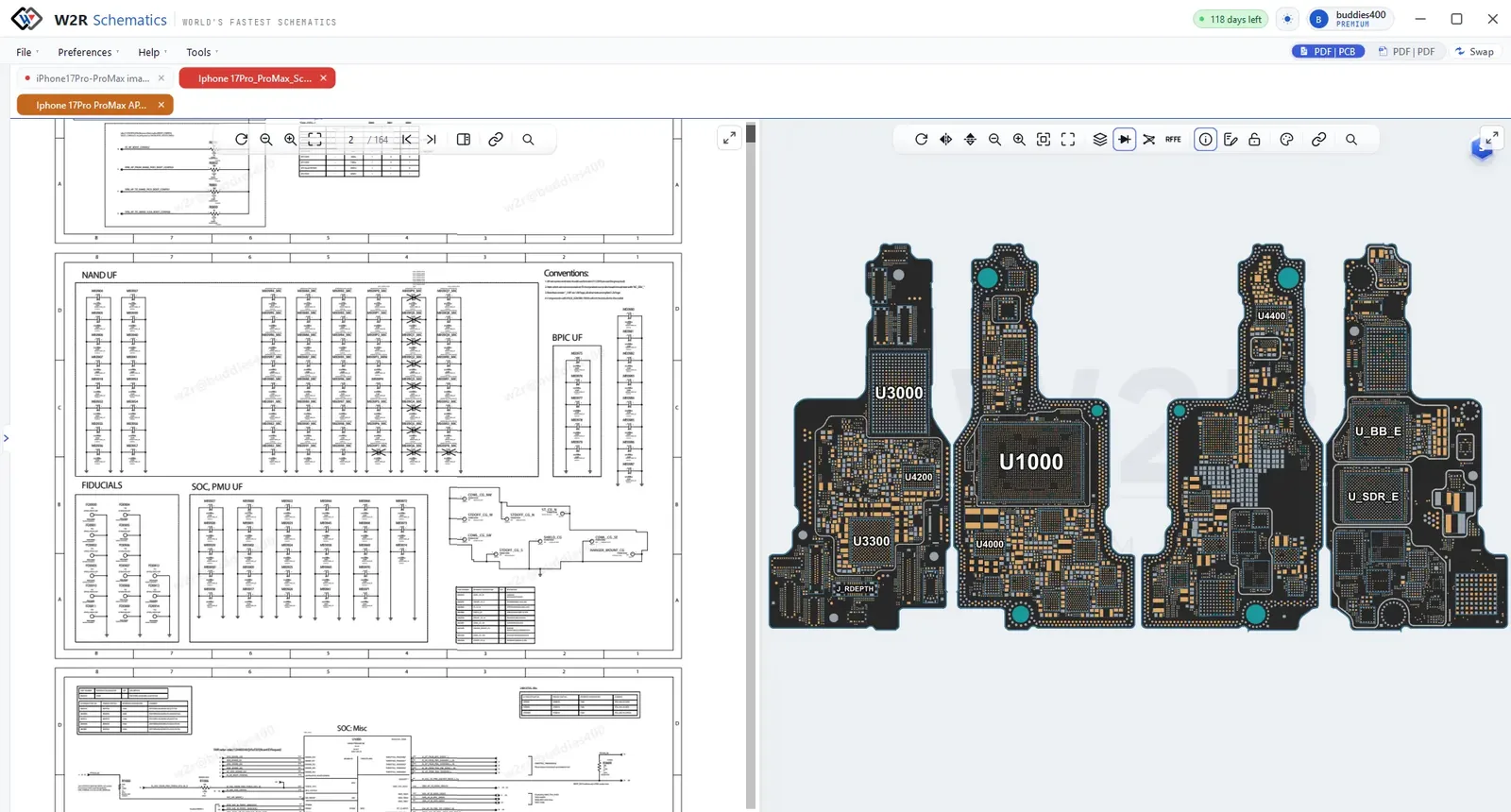The height and width of the screenshot is (812, 1511).
Task: Toggle RFFE highlighting
Action: point(1173,139)
